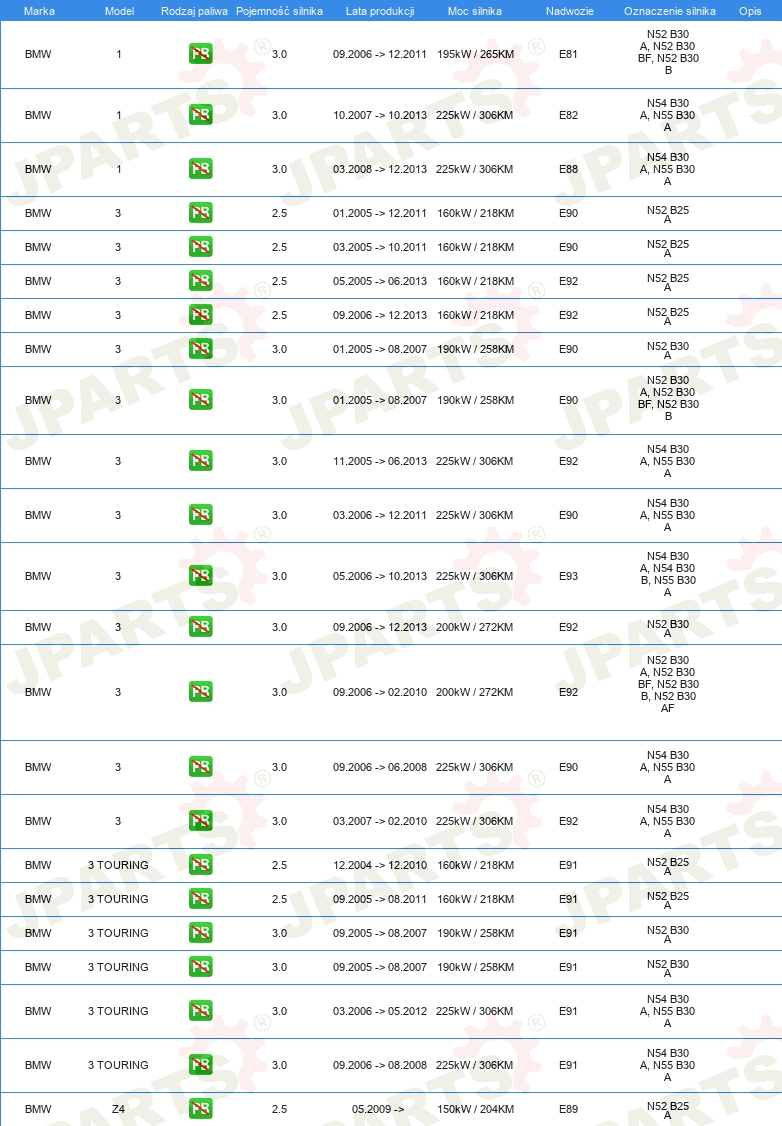782x1126 pixels.
Task: Click the date range 03.2008 -> 12.2013
Action: (379, 169)
